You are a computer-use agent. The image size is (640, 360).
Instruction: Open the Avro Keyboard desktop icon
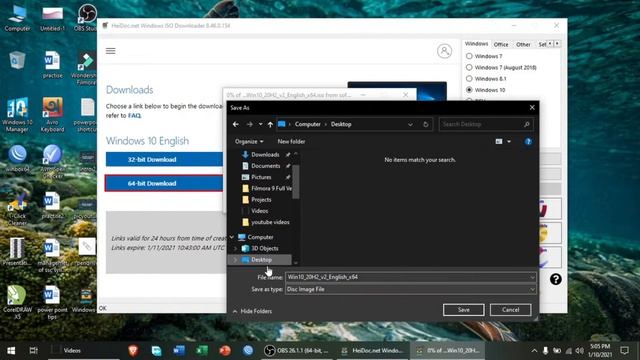[52, 114]
